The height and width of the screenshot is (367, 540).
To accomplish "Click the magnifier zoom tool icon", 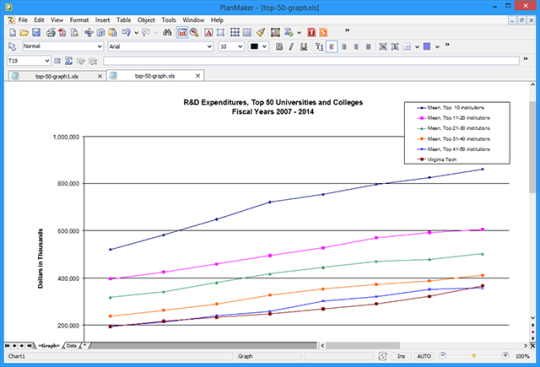I will (x=194, y=32).
